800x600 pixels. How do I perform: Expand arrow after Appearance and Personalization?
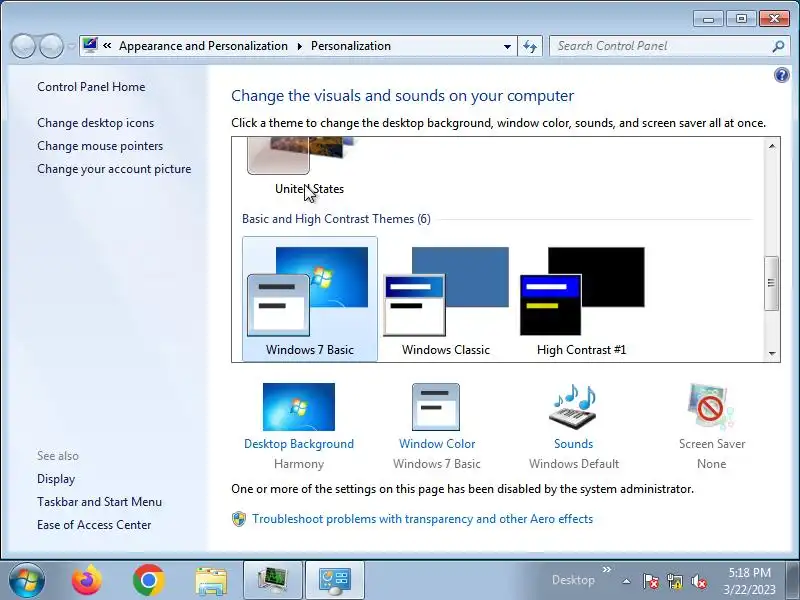[299, 46]
